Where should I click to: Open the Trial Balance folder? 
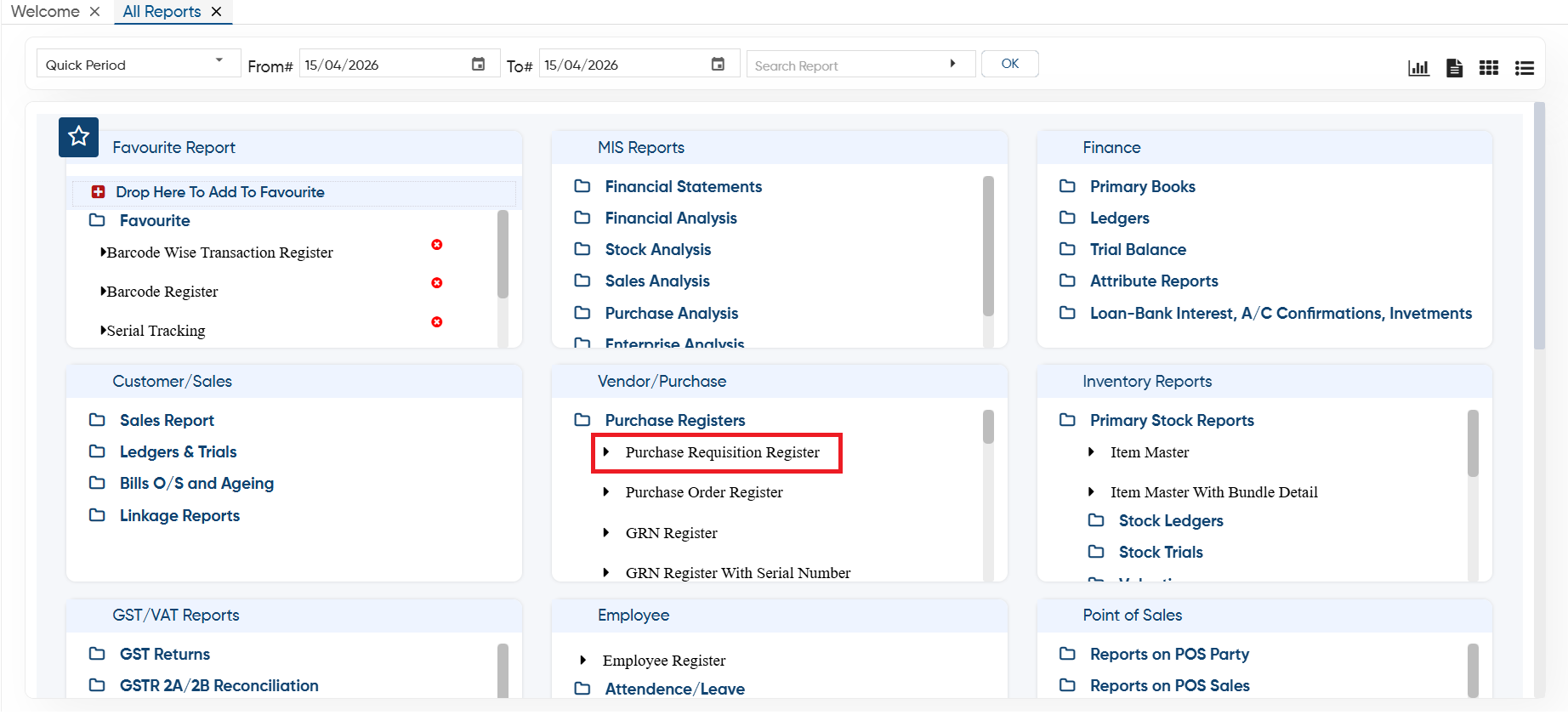click(1138, 249)
